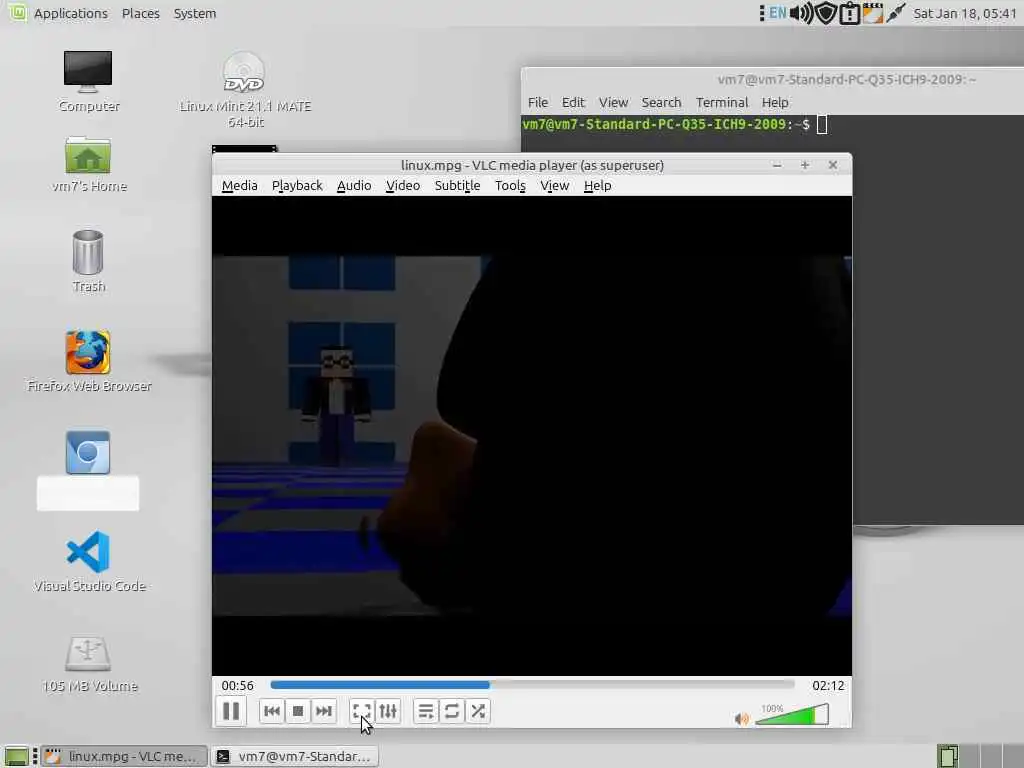Open the clock calendar Sat Jan 18
The height and width of the screenshot is (768, 1024).
pyautogui.click(x=965, y=13)
